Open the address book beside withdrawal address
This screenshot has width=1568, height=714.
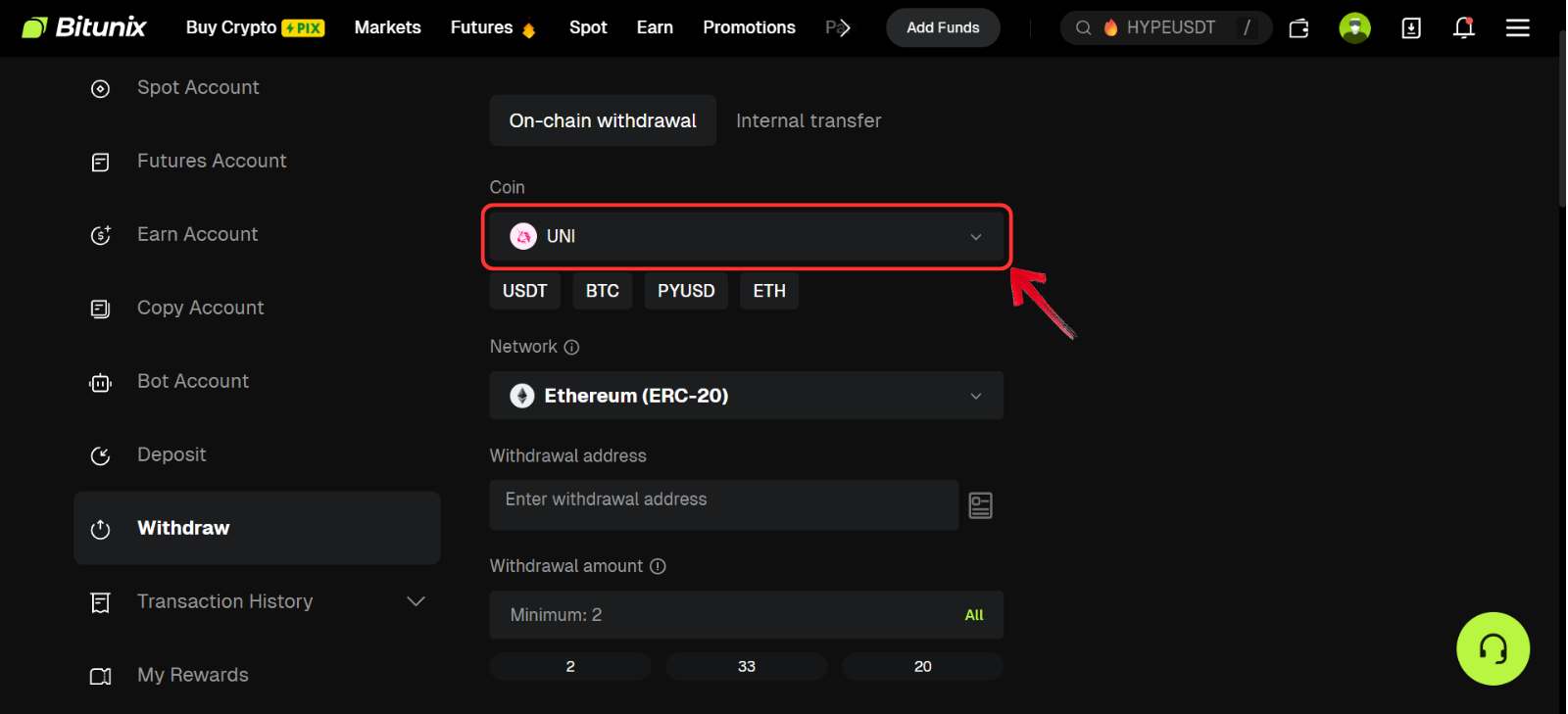(980, 504)
